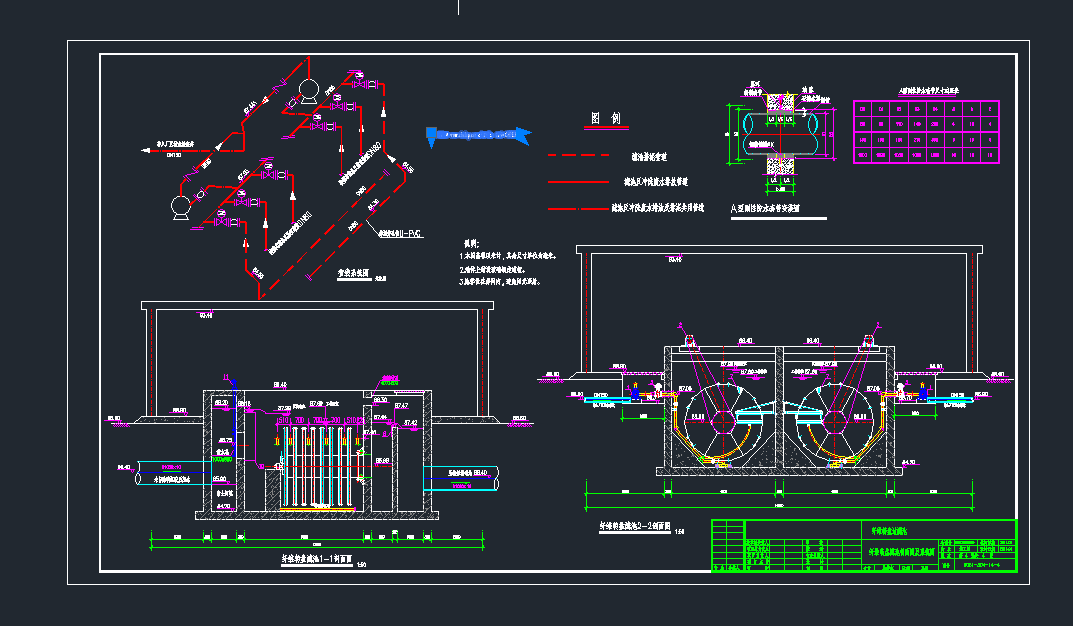Select the green title block
1073x626 pixels.
(864, 545)
